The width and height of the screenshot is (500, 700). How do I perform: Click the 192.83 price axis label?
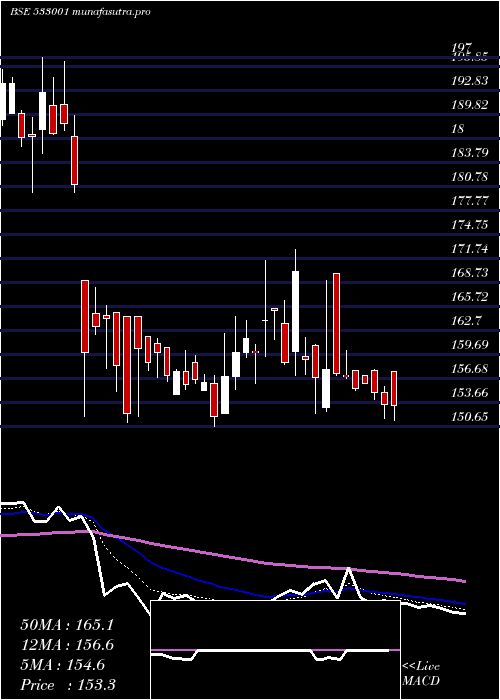coord(470,81)
